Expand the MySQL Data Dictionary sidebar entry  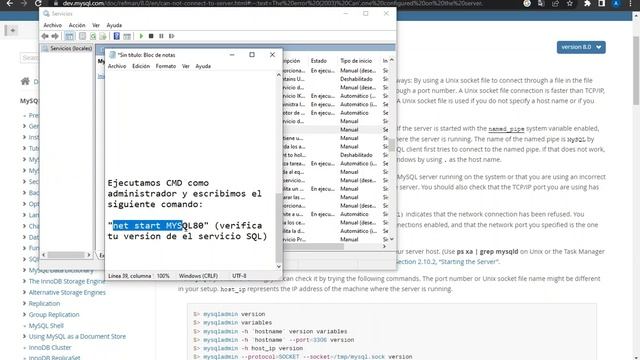pos(24,270)
